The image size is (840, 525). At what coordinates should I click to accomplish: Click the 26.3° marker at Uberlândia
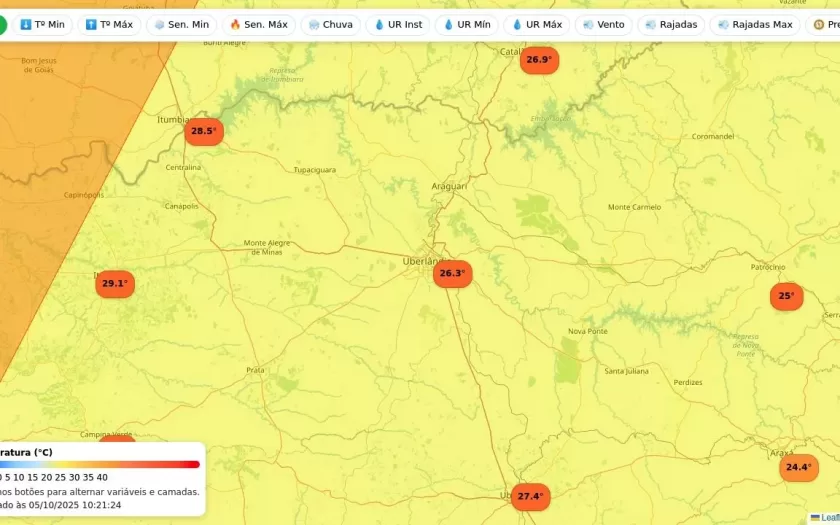452,273
